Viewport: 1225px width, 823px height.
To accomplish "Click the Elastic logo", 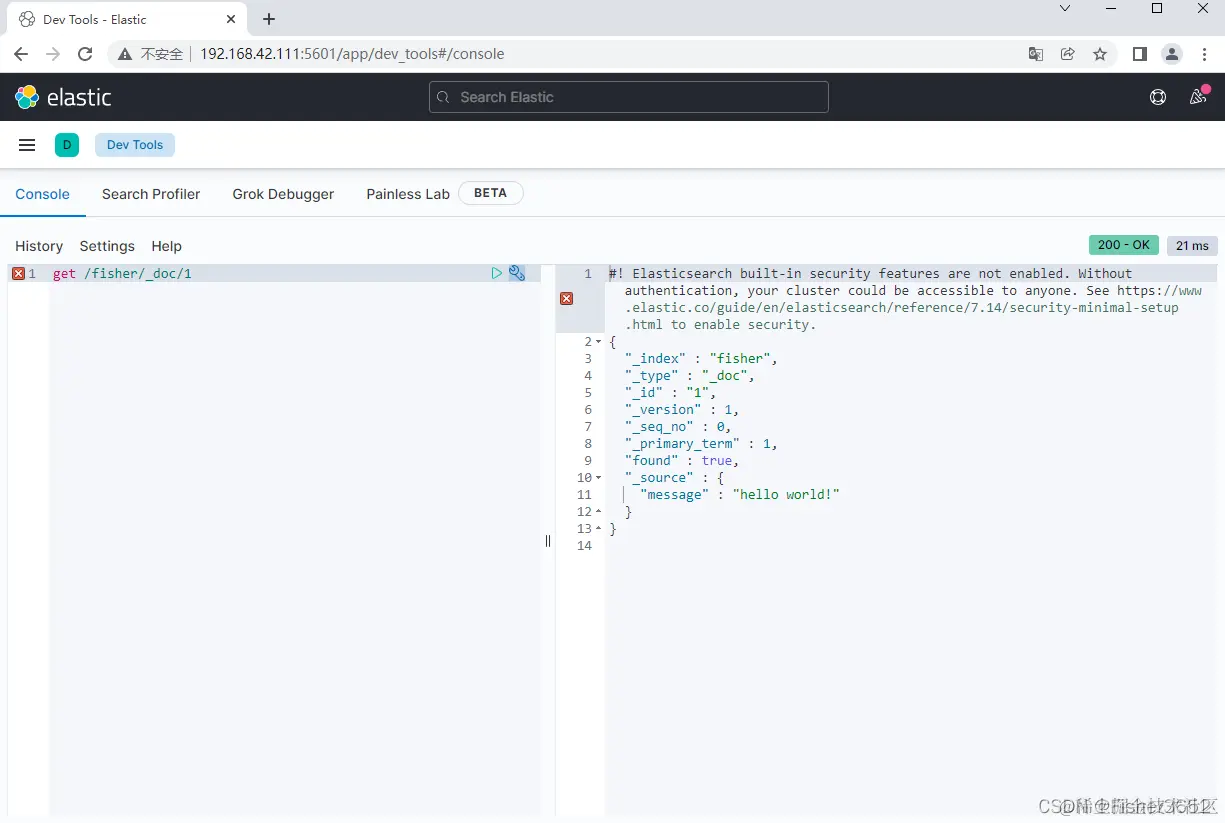I will [x=63, y=97].
